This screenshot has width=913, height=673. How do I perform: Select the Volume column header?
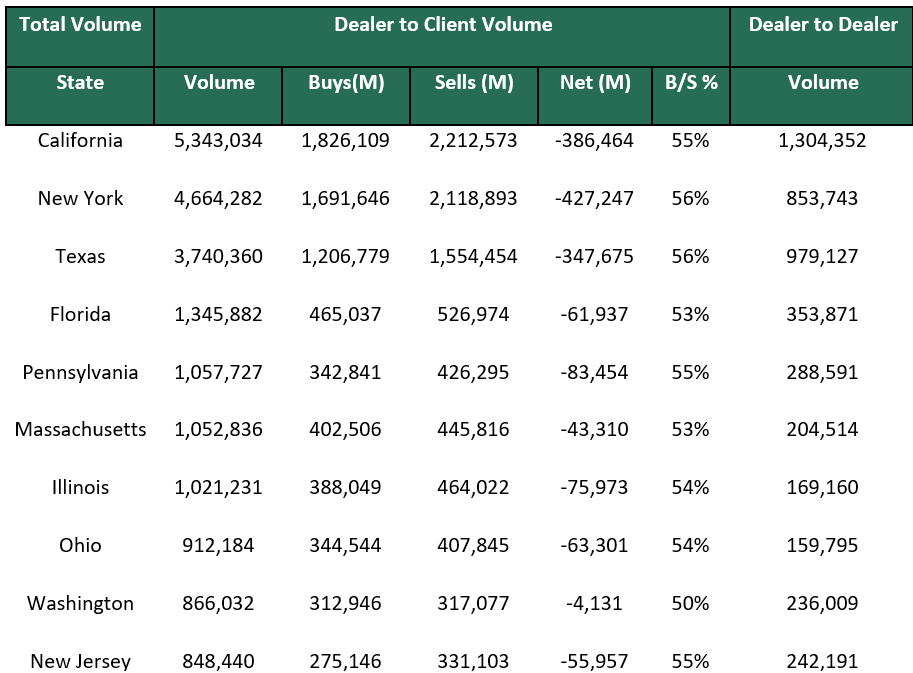tap(217, 83)
